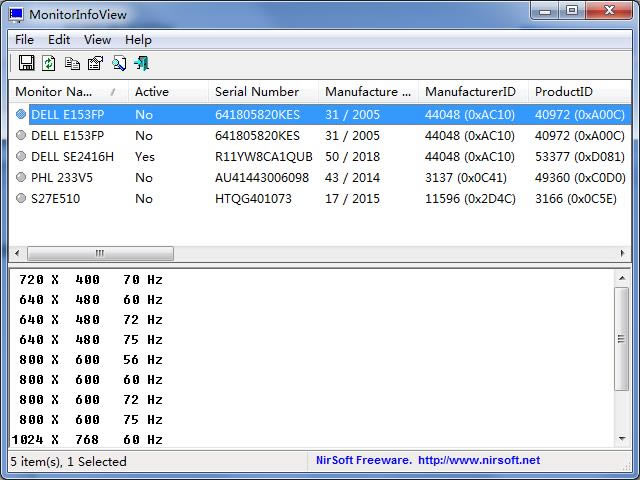The width and height of the screenshot is (640, 480).
Task: Click the lower pane scrollbar down arrow
Action: pyautogui.click(x=622, y=439)
